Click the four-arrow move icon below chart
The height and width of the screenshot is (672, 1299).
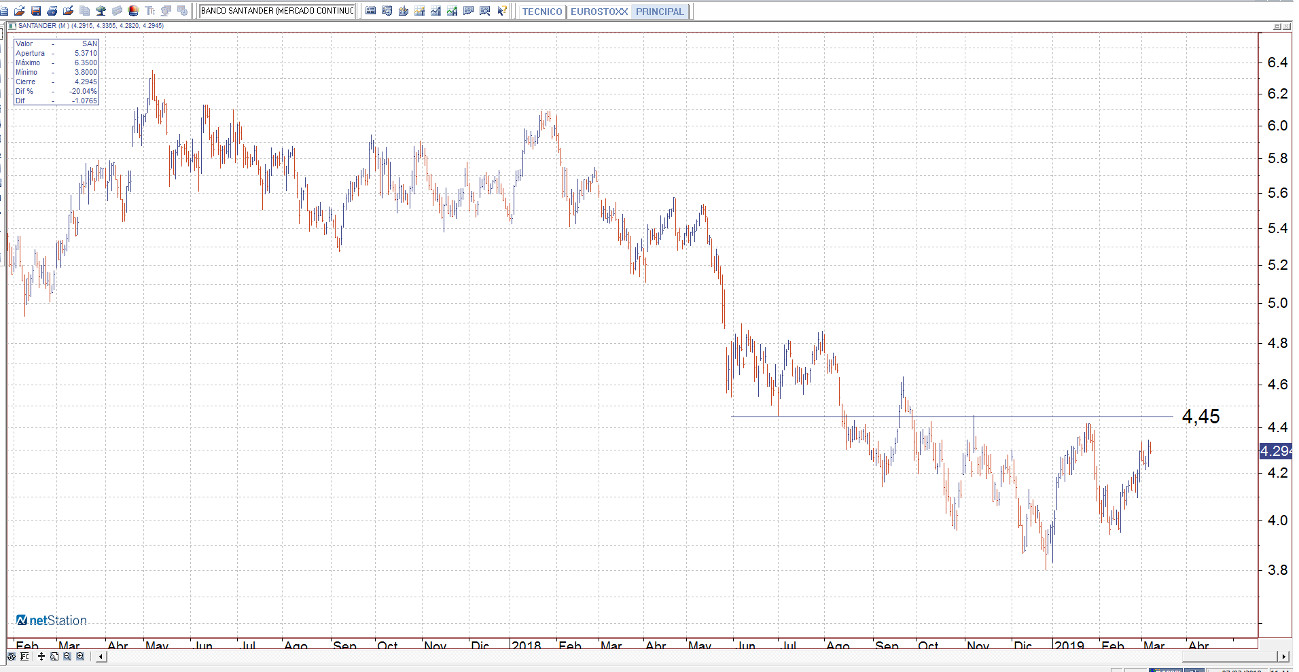click(x=41, y=656)
